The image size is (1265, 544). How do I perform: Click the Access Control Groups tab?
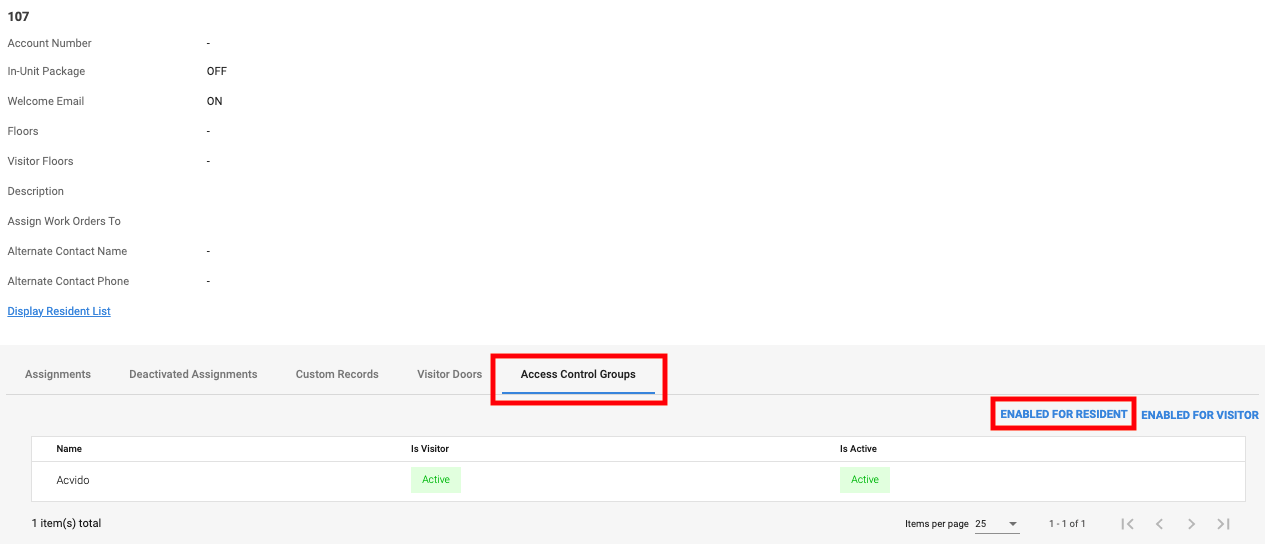pyautogui.click(x=578, y=374)
